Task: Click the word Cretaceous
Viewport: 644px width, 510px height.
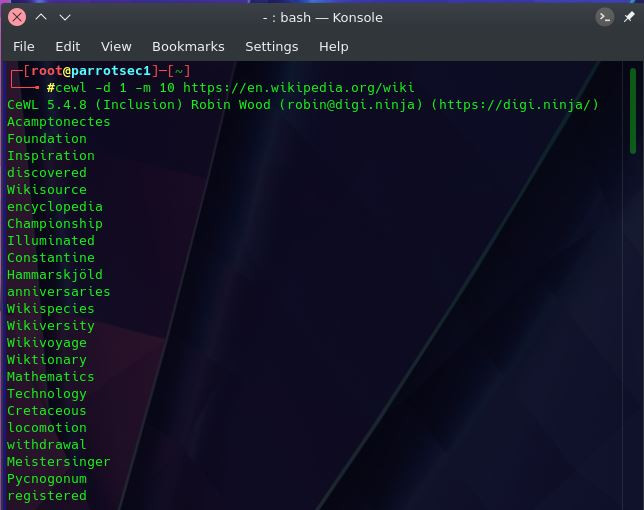Action: 47,411
